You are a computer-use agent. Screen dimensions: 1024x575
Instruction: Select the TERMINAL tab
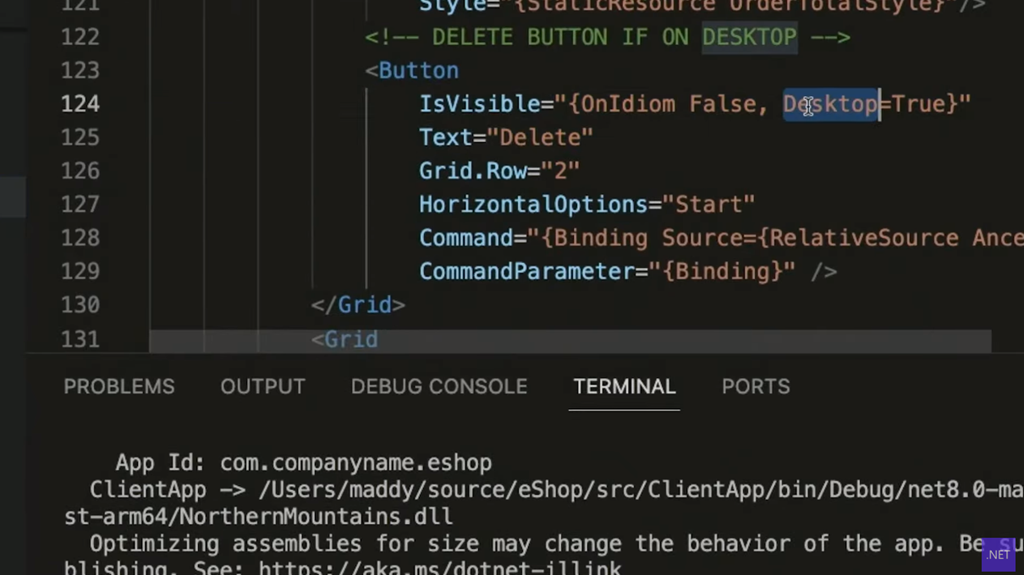click(x=624, y=386)
